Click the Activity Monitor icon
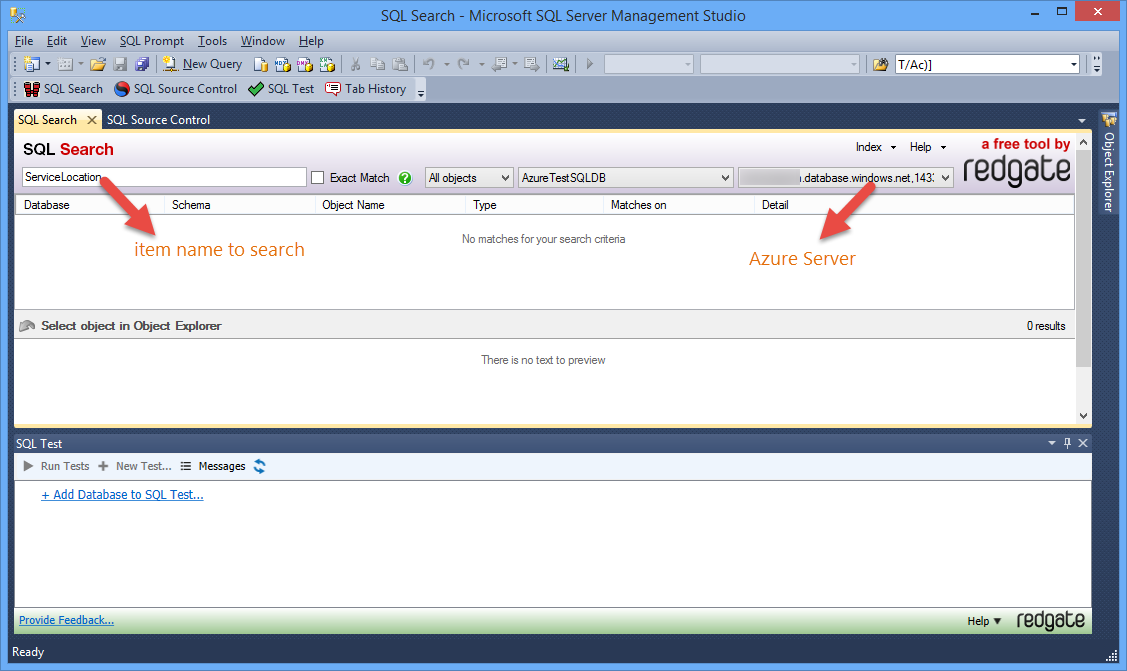 (561, 65)
